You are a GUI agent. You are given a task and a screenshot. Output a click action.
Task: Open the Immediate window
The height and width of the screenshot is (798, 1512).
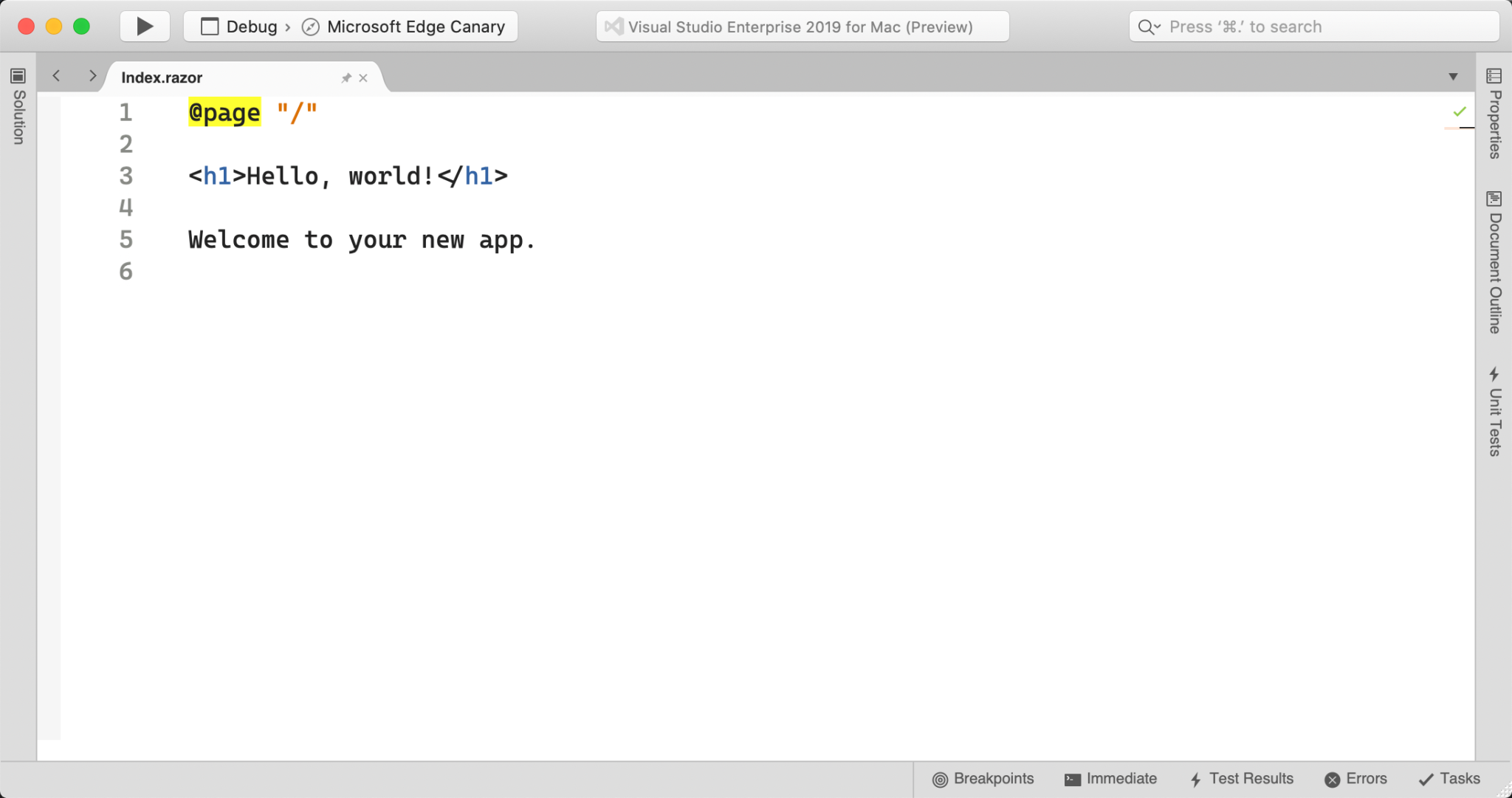tap(1110, 779)
